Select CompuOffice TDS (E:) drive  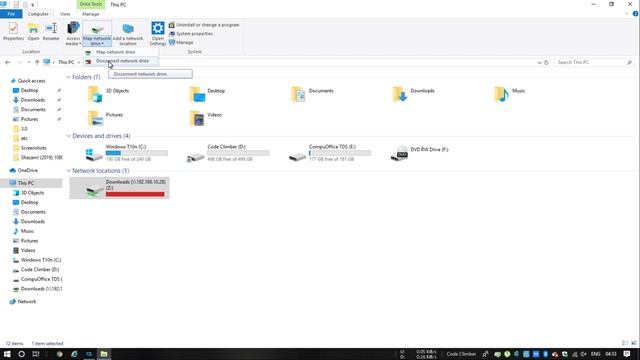[x=330, y=153]
